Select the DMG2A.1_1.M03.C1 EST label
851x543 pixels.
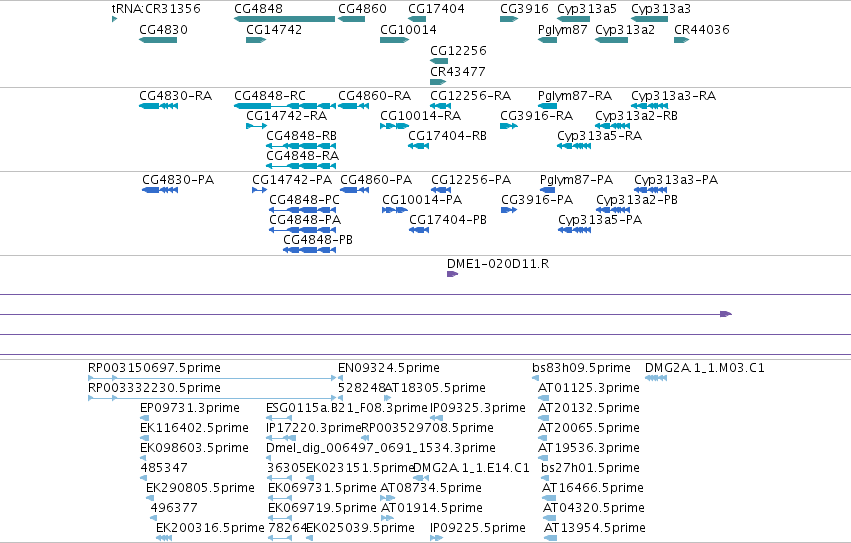705,368
